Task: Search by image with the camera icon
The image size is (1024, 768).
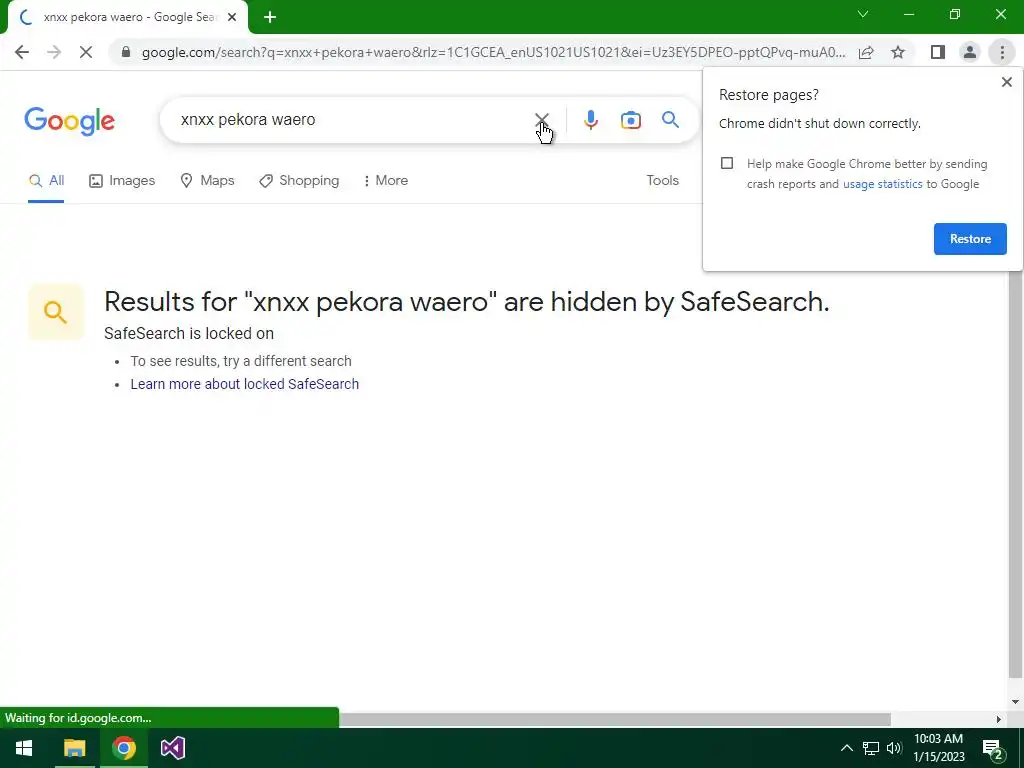Action: click(x=631, y=120)
